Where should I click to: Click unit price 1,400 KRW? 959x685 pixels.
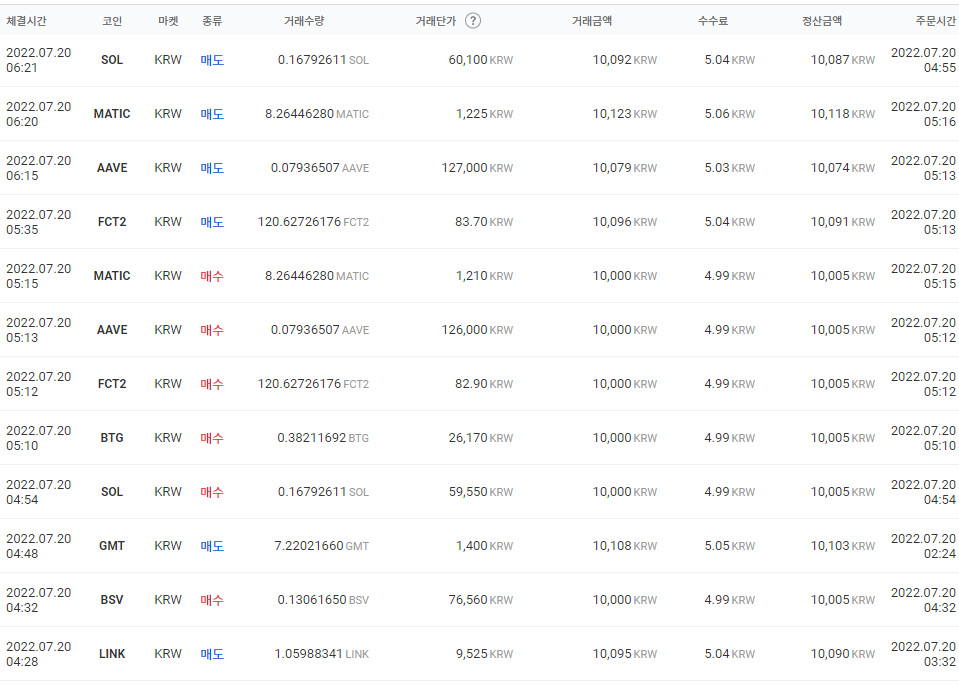(x=484, y=546)
